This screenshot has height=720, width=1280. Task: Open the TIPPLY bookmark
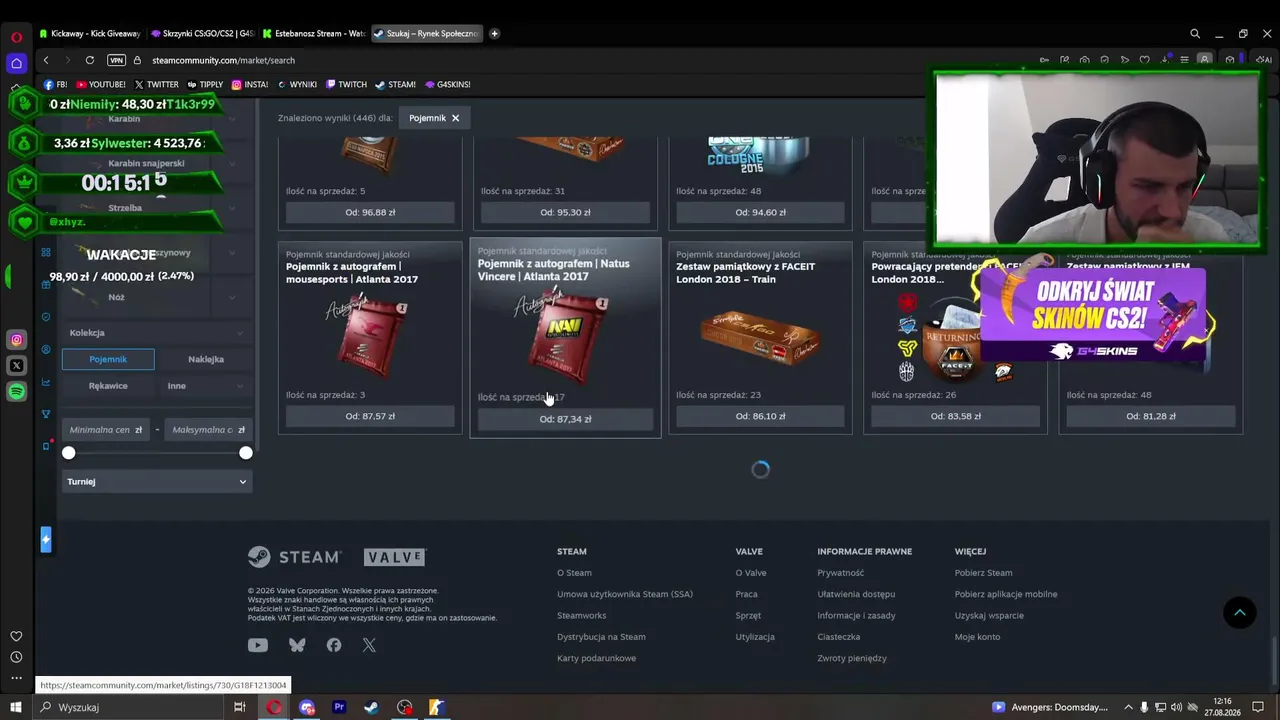click(x=205, y=85)
